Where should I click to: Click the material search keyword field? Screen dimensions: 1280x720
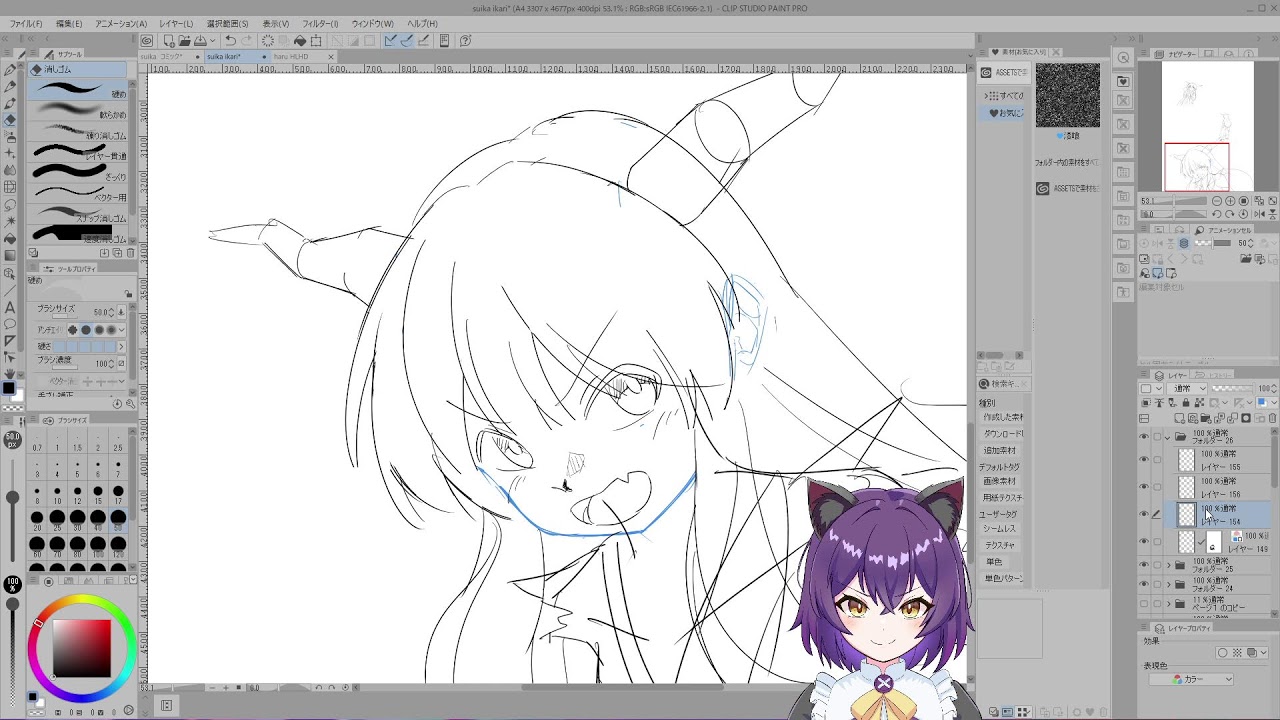[1006, 384]
